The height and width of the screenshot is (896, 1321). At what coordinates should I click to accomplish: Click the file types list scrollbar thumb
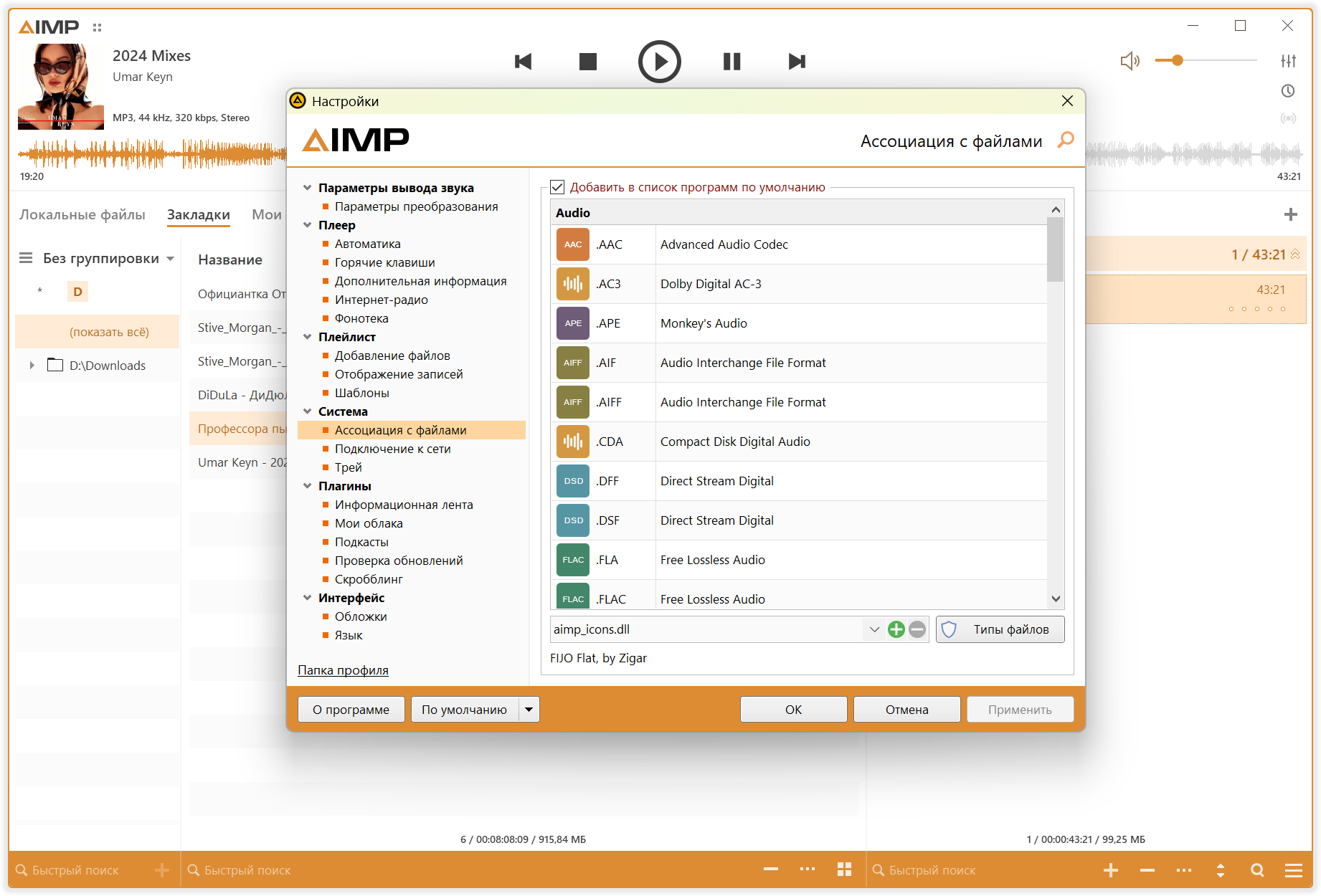pyautogui.click(x=1056, y=250)
